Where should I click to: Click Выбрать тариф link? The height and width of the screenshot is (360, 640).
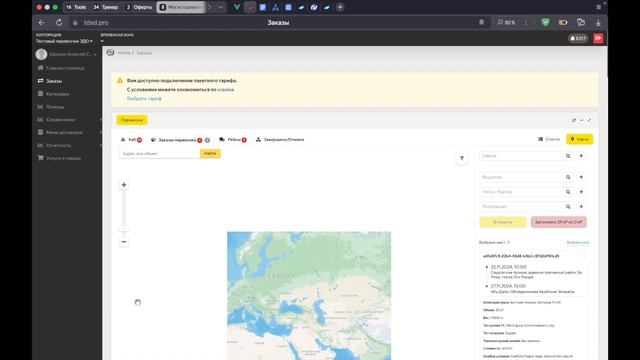click(144, 99)
